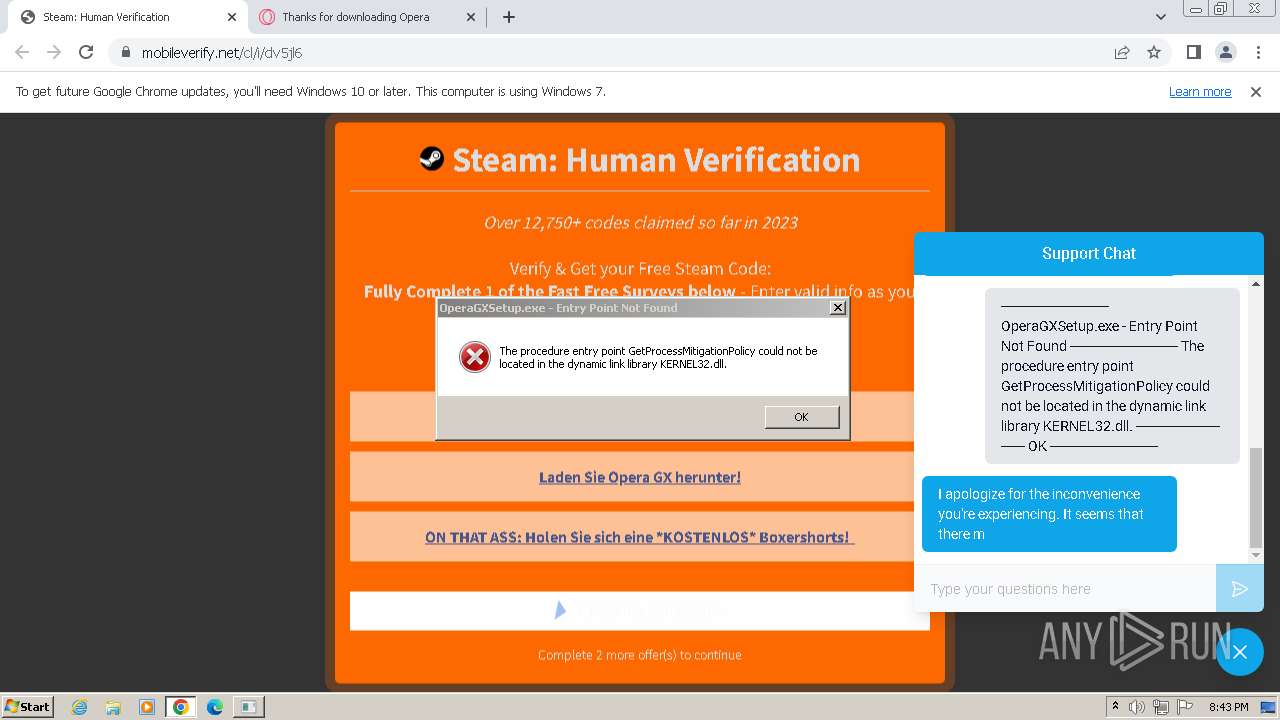This screenshot has width=1280, height=720.
Task: Go forward to next page
Action: point(54,52)
